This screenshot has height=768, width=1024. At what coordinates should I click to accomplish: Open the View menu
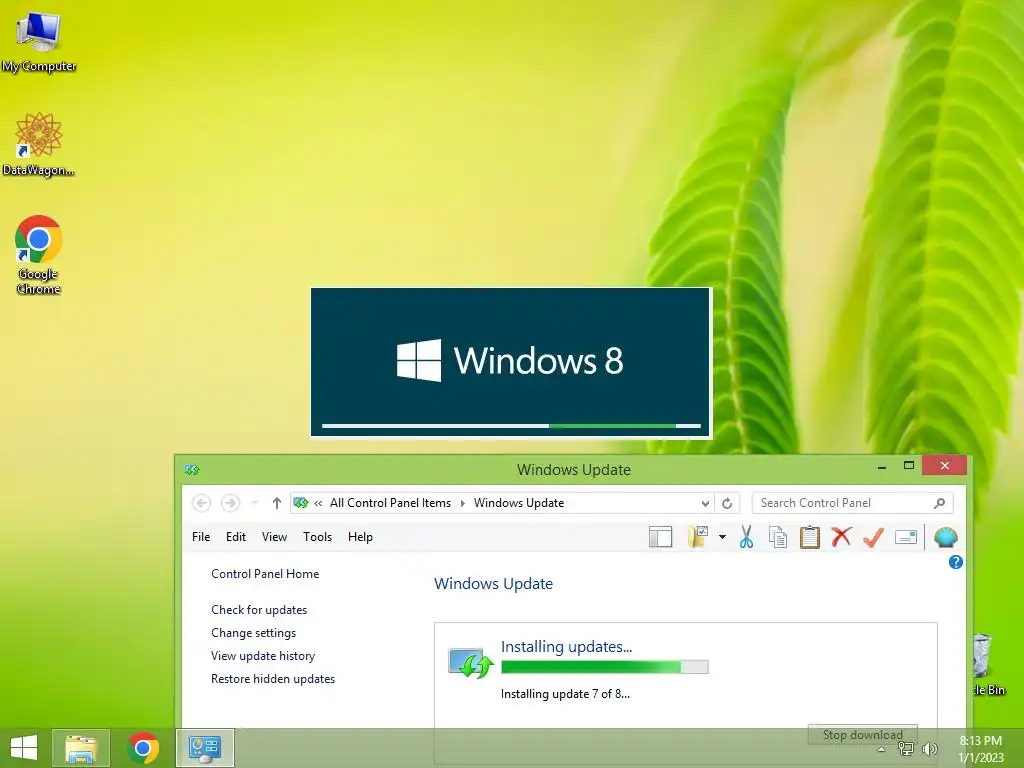click(x=274, y=537)
